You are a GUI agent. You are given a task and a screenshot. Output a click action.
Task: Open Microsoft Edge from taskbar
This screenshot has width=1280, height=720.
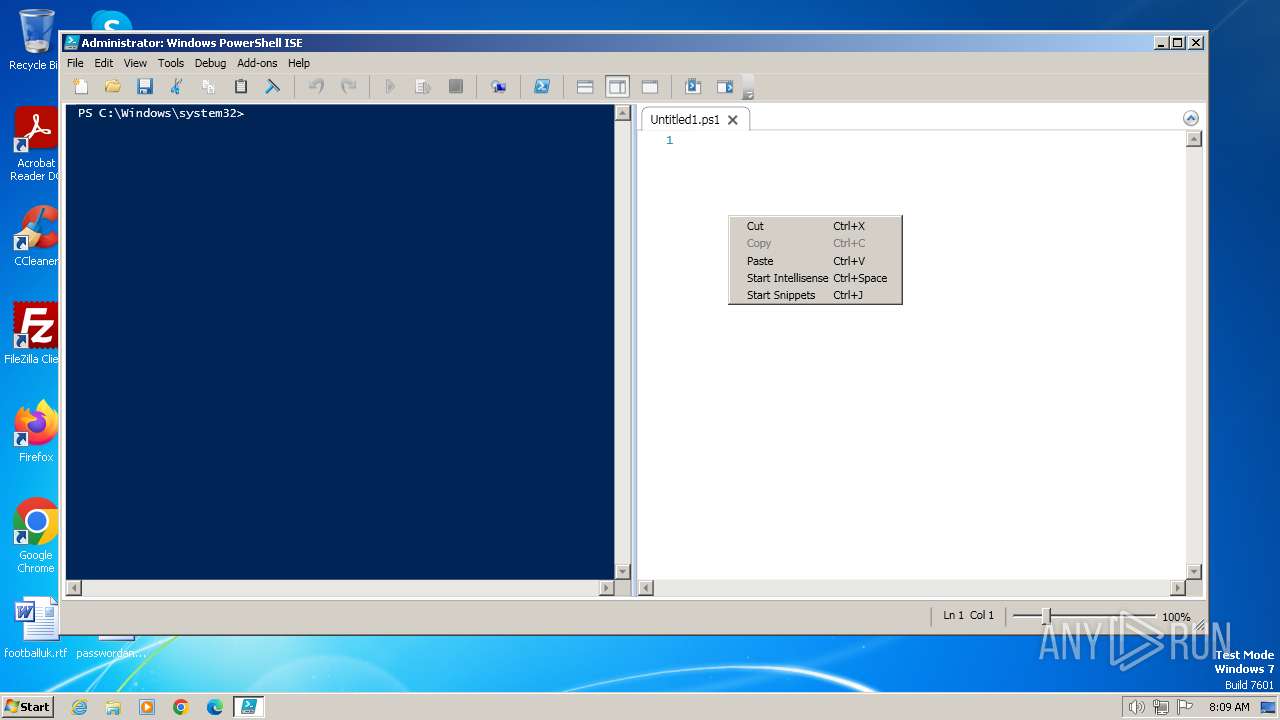[215, 707]
